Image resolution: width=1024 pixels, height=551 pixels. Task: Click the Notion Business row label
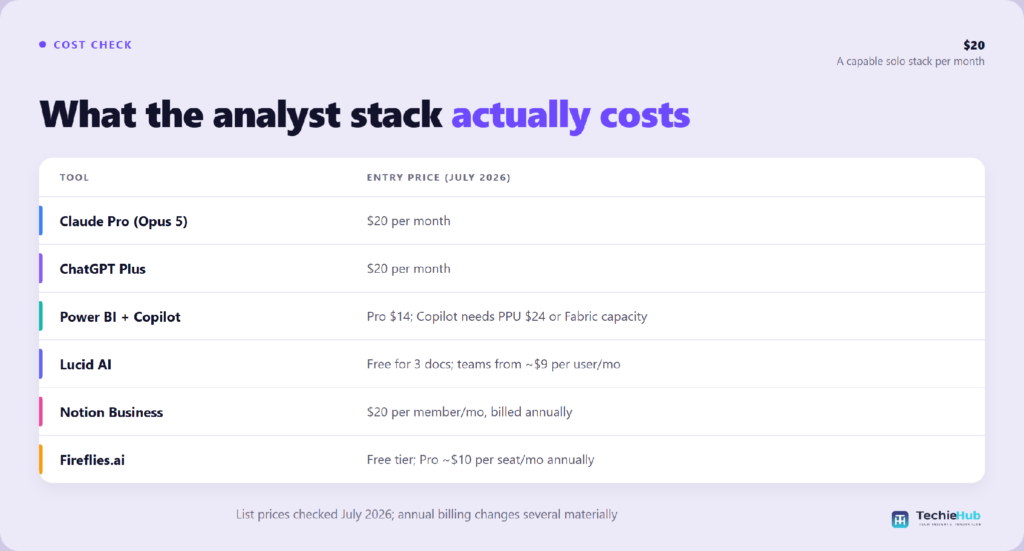[111, 412]
